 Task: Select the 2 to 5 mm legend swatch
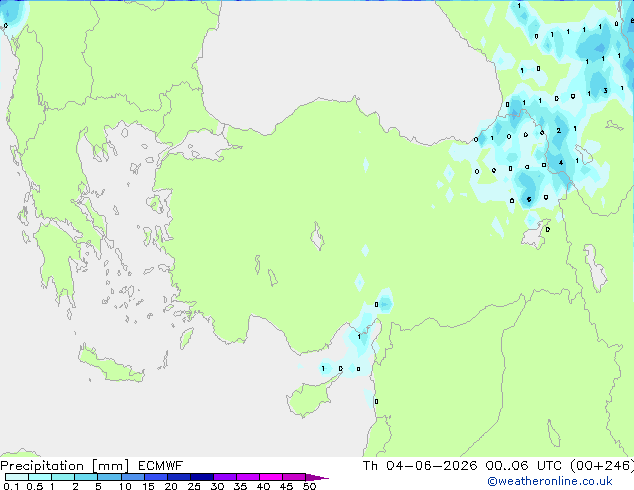tap(86, 477)
